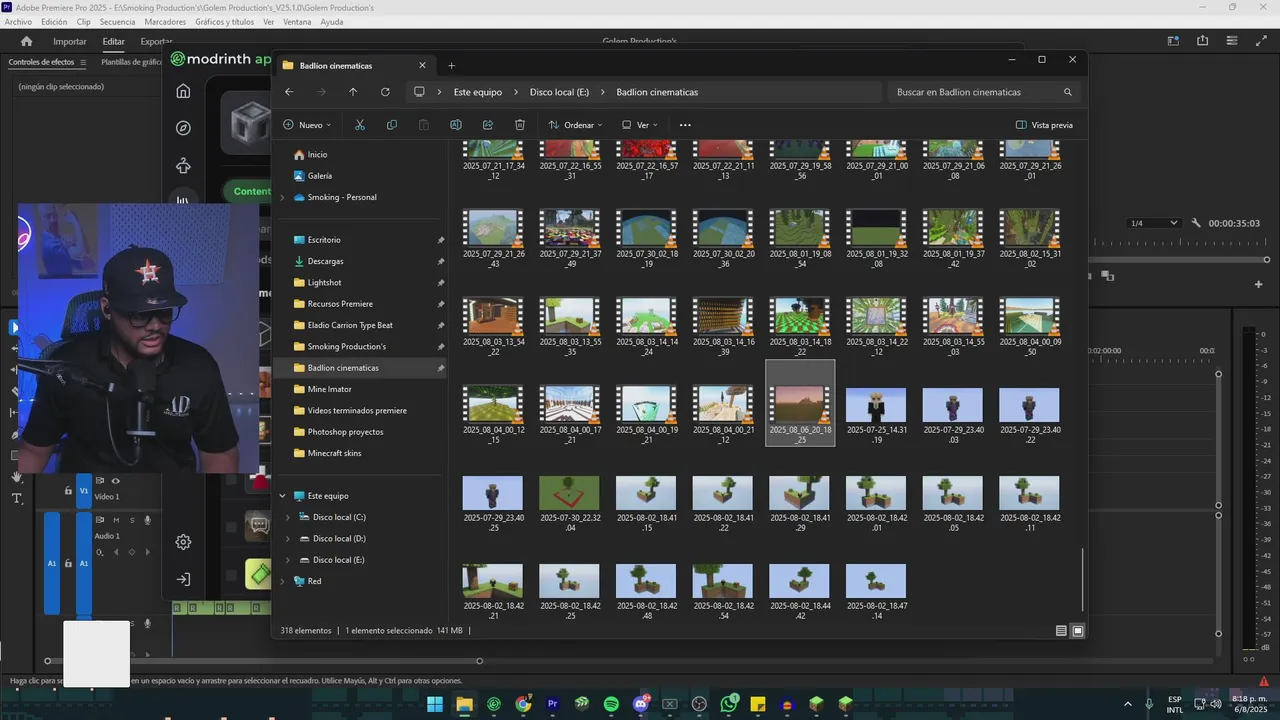Click the Copy icon in Explorer toolbar
This screenshot has height=720, width=1280.
(x=392, y=125)
